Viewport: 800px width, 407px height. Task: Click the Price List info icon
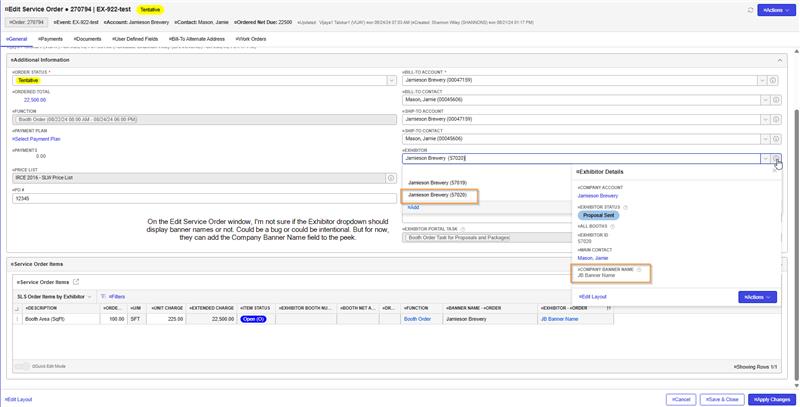pyautogui.click(x=391, y=178)
